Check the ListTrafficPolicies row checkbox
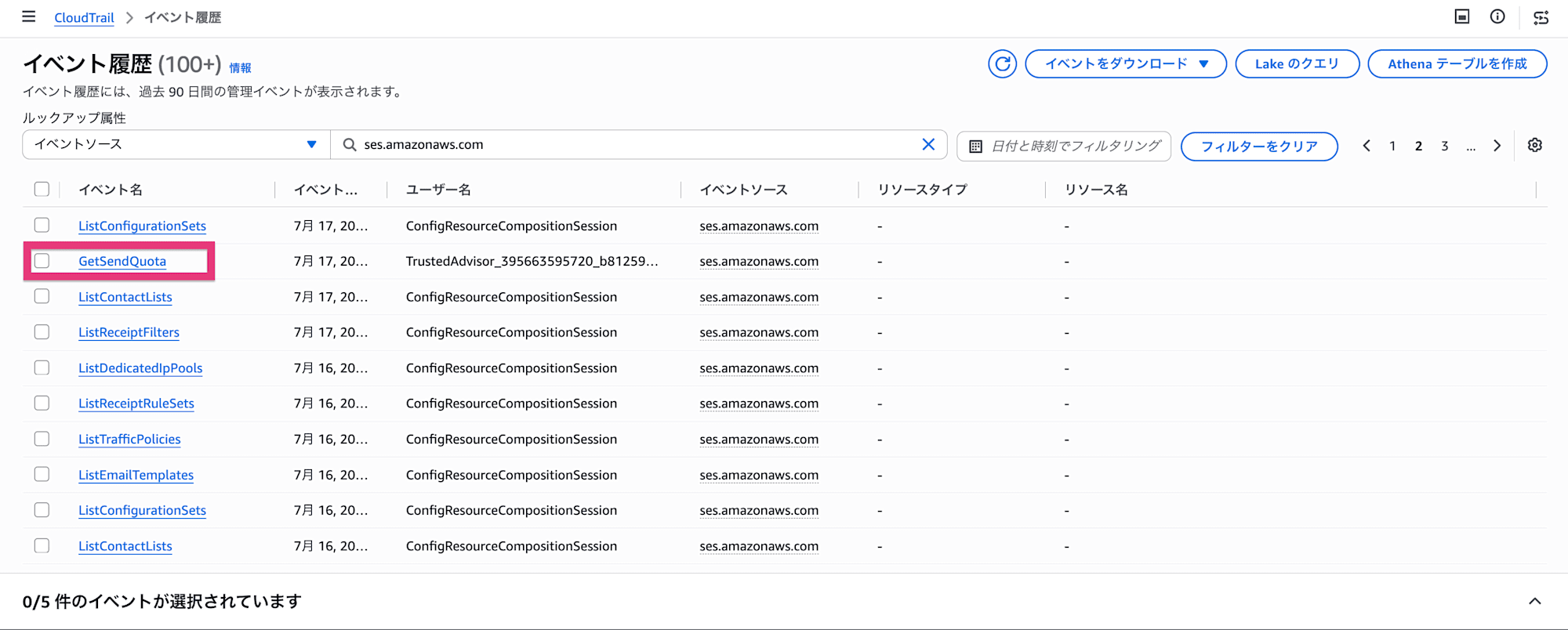The image size is (1568, 630). pyautogui.click(x=42, y=439)
